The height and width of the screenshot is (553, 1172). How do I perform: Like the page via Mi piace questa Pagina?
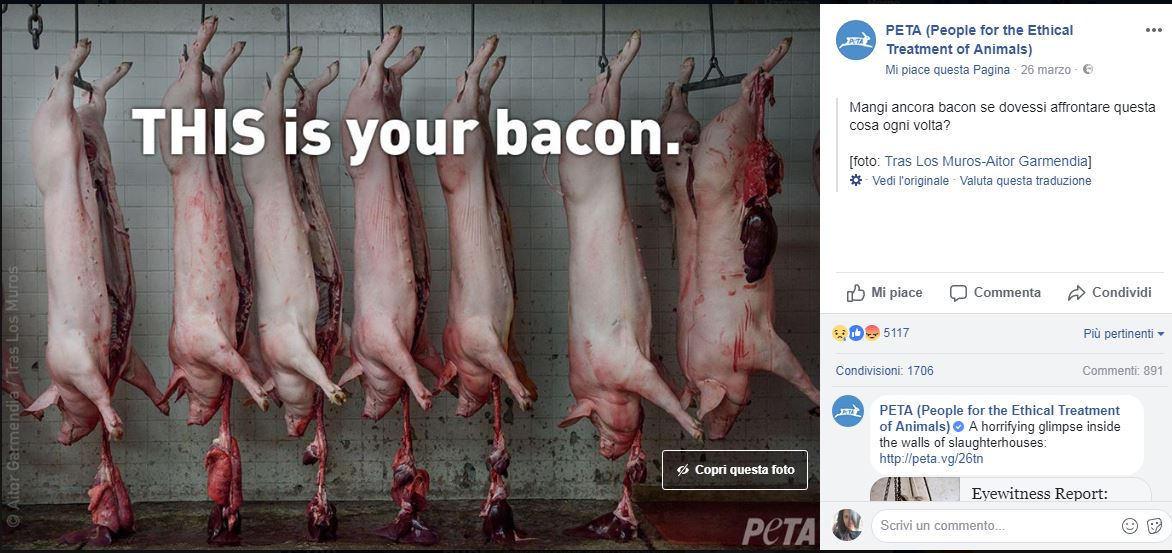pos(947,70)
